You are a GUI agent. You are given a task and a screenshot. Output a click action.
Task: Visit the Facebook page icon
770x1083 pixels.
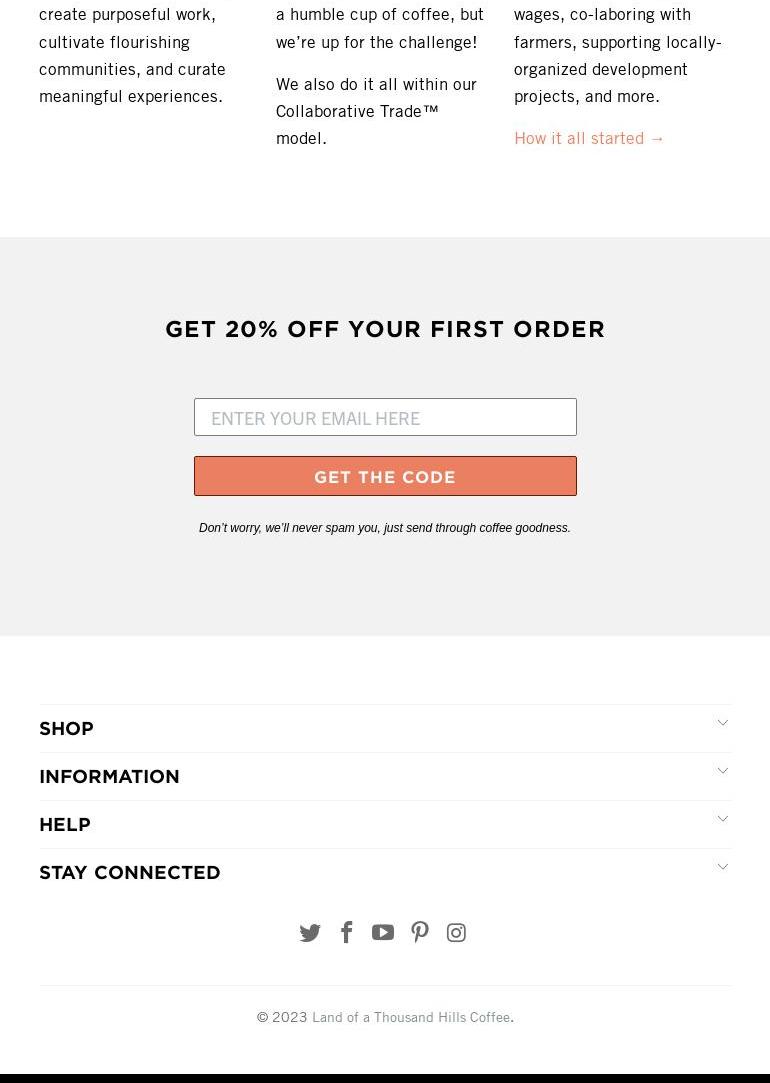coord(347,932)
